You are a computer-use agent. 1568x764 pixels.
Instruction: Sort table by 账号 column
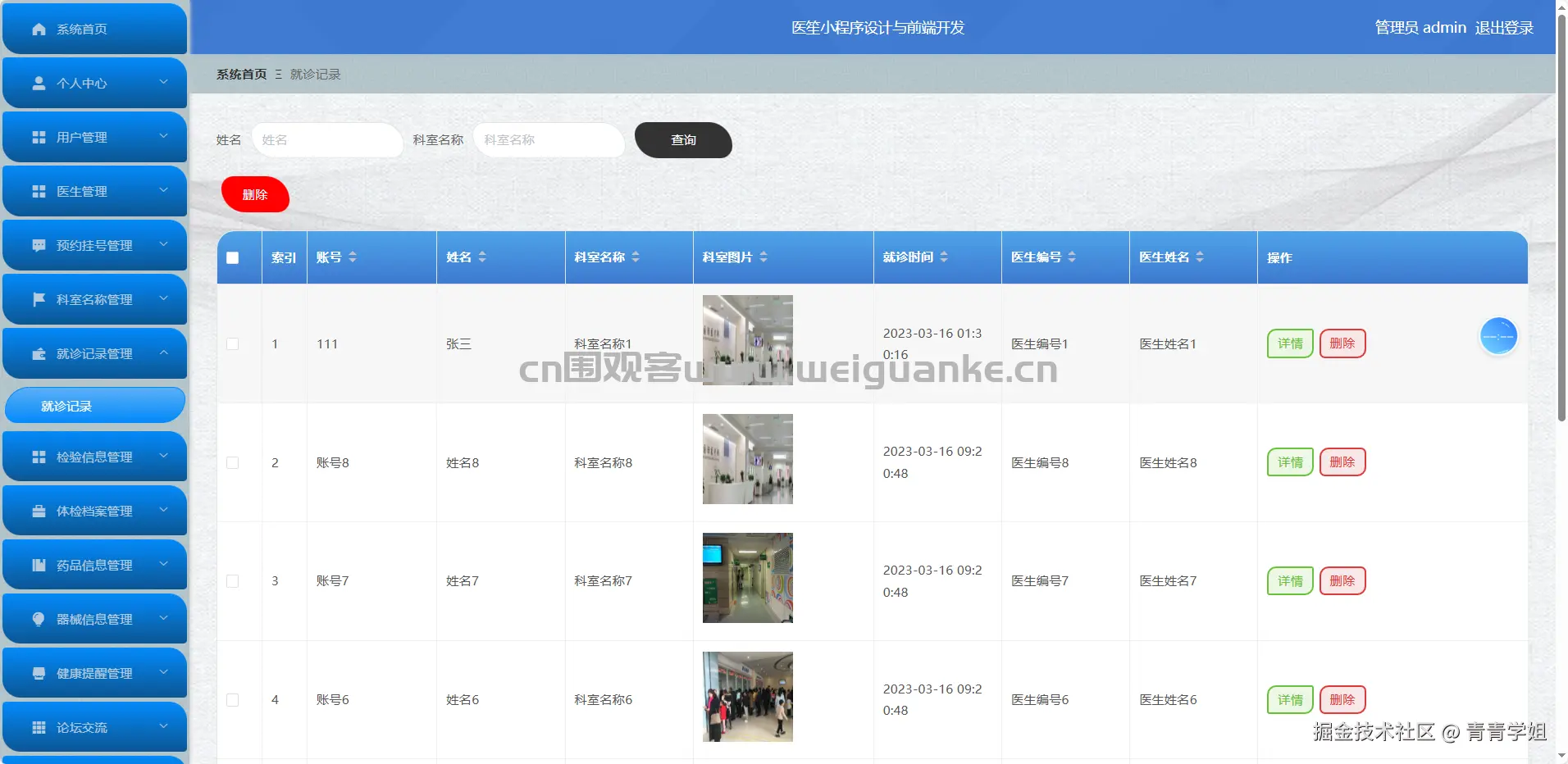coord(353,257)
